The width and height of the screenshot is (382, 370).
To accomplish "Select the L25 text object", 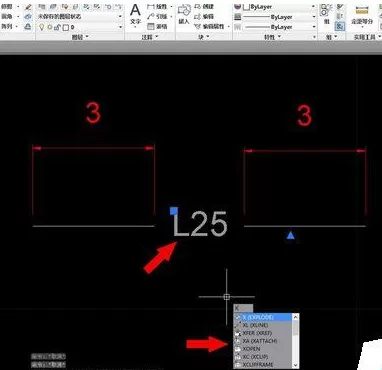I will coord(200,224).
